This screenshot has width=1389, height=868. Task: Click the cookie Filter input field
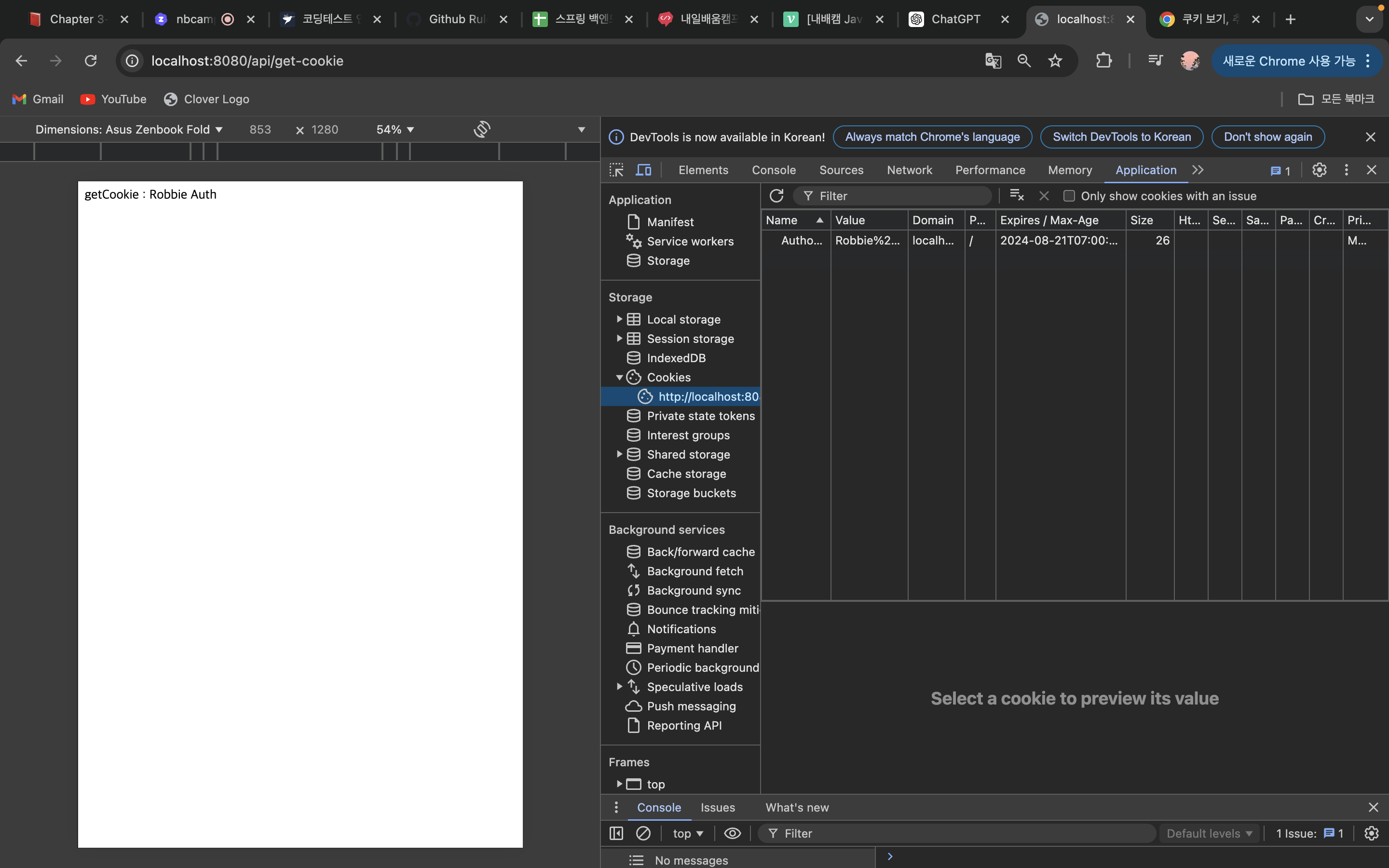click(892, 196)
